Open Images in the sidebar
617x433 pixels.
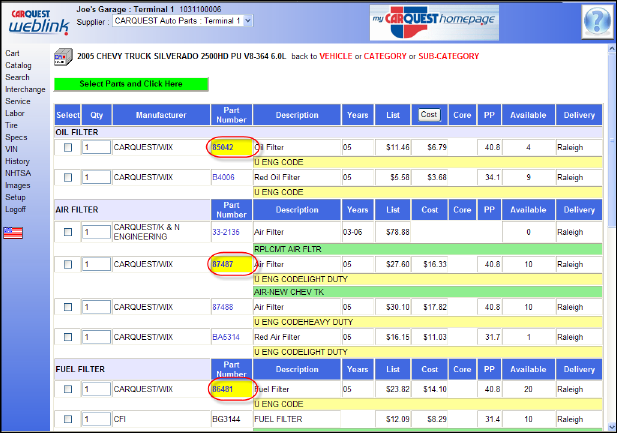pos(18,185)
